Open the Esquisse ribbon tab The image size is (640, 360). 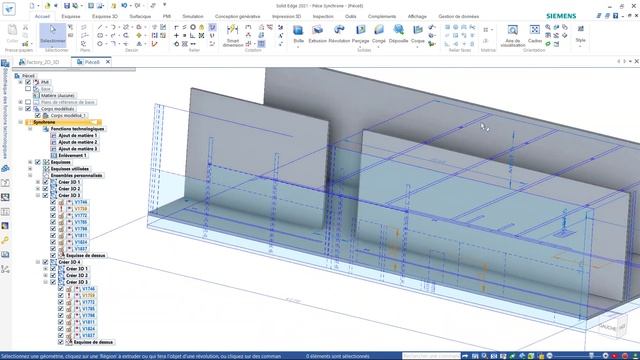click(x=71, y=16)
